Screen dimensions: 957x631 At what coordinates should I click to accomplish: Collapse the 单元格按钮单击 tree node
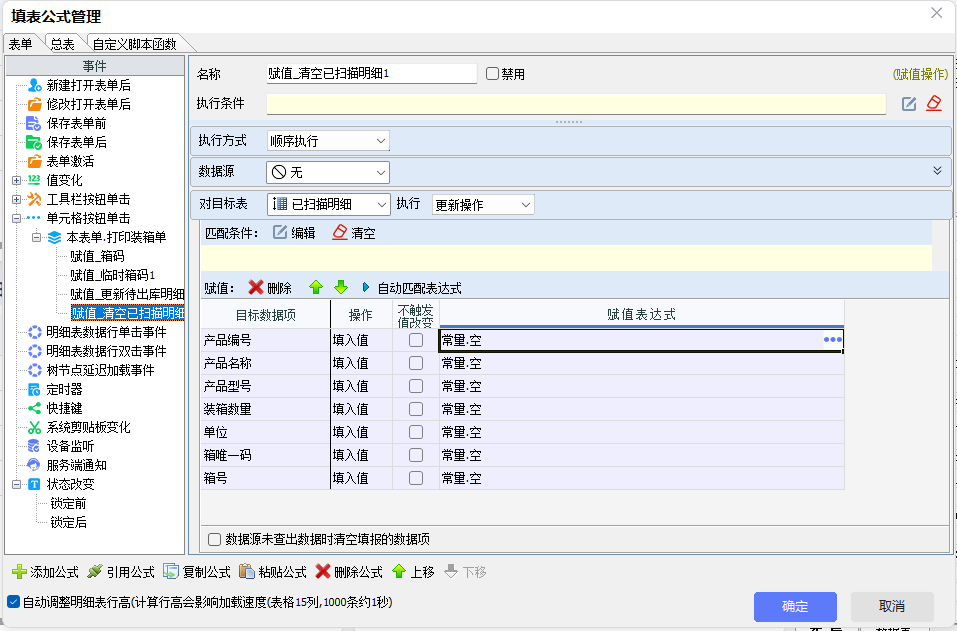16,218
